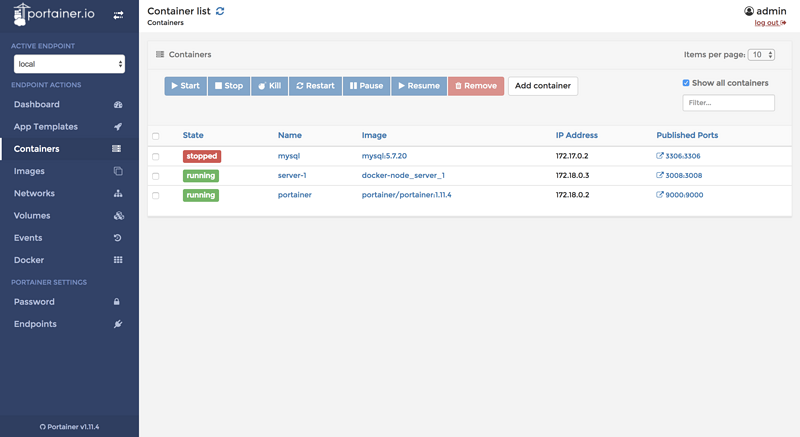This screenshot has height=437, width=800.
Task: Tick the checkbox for the portainer container
Action: 155,196
